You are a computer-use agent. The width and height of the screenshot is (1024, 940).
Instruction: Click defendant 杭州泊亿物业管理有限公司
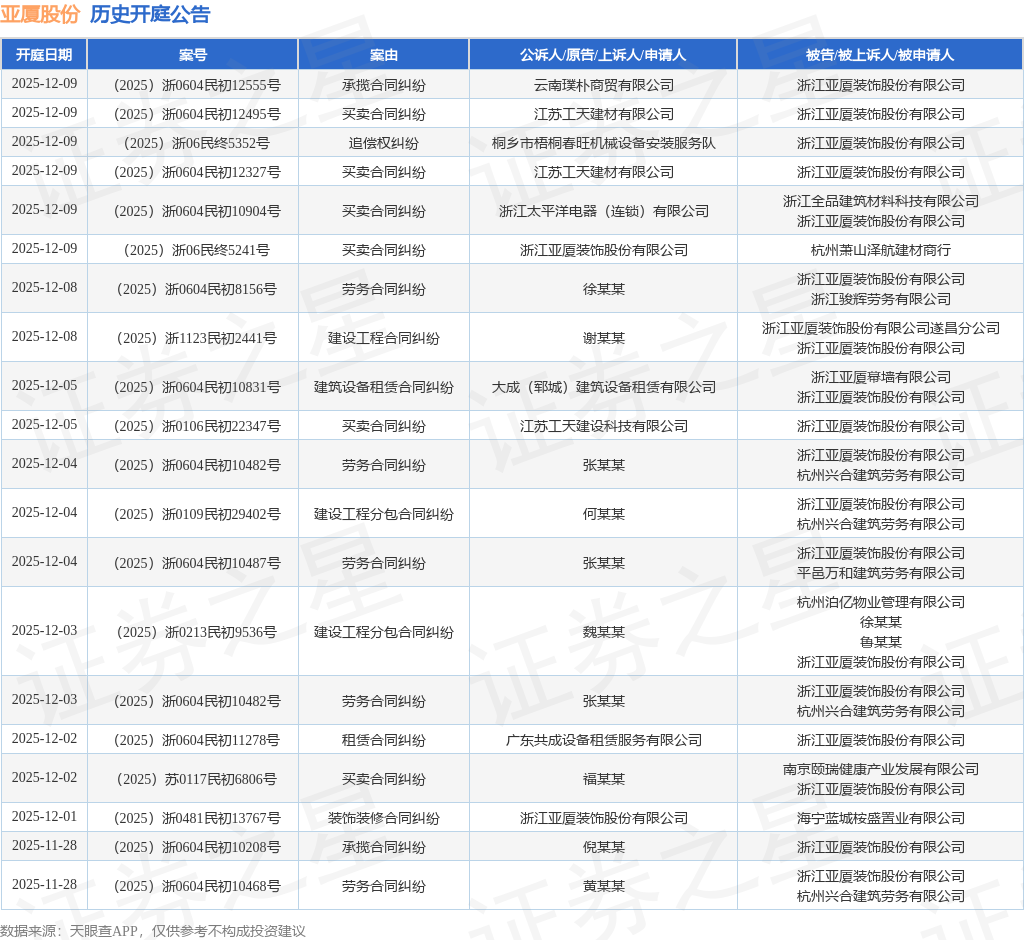pyautogui.click(x=880, y=602)
